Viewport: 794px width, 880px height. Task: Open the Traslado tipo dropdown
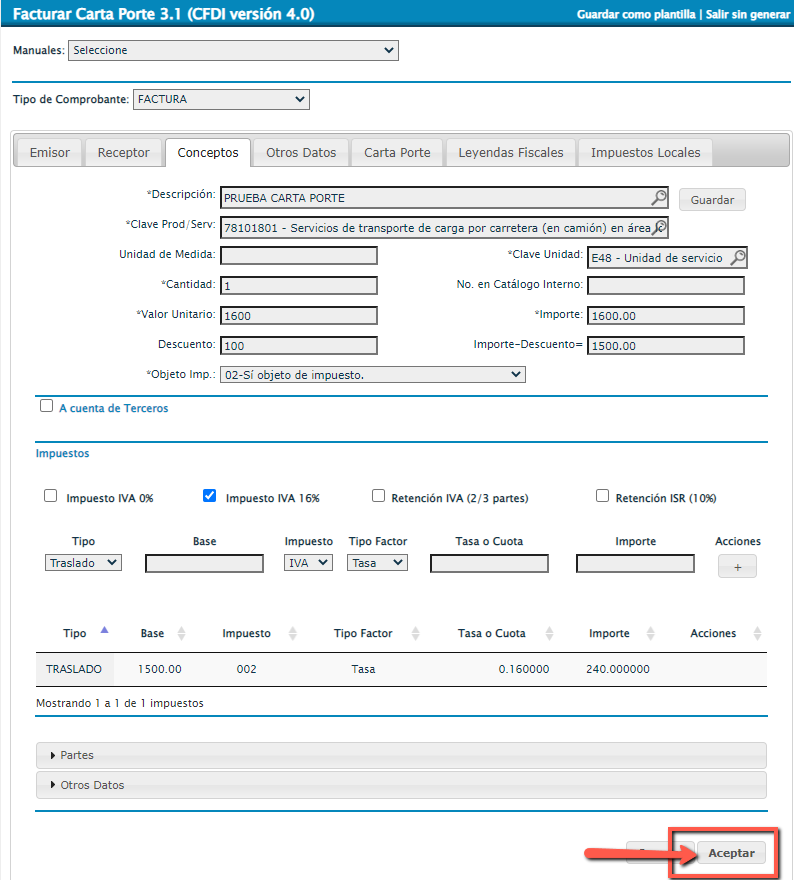[83, 563]
